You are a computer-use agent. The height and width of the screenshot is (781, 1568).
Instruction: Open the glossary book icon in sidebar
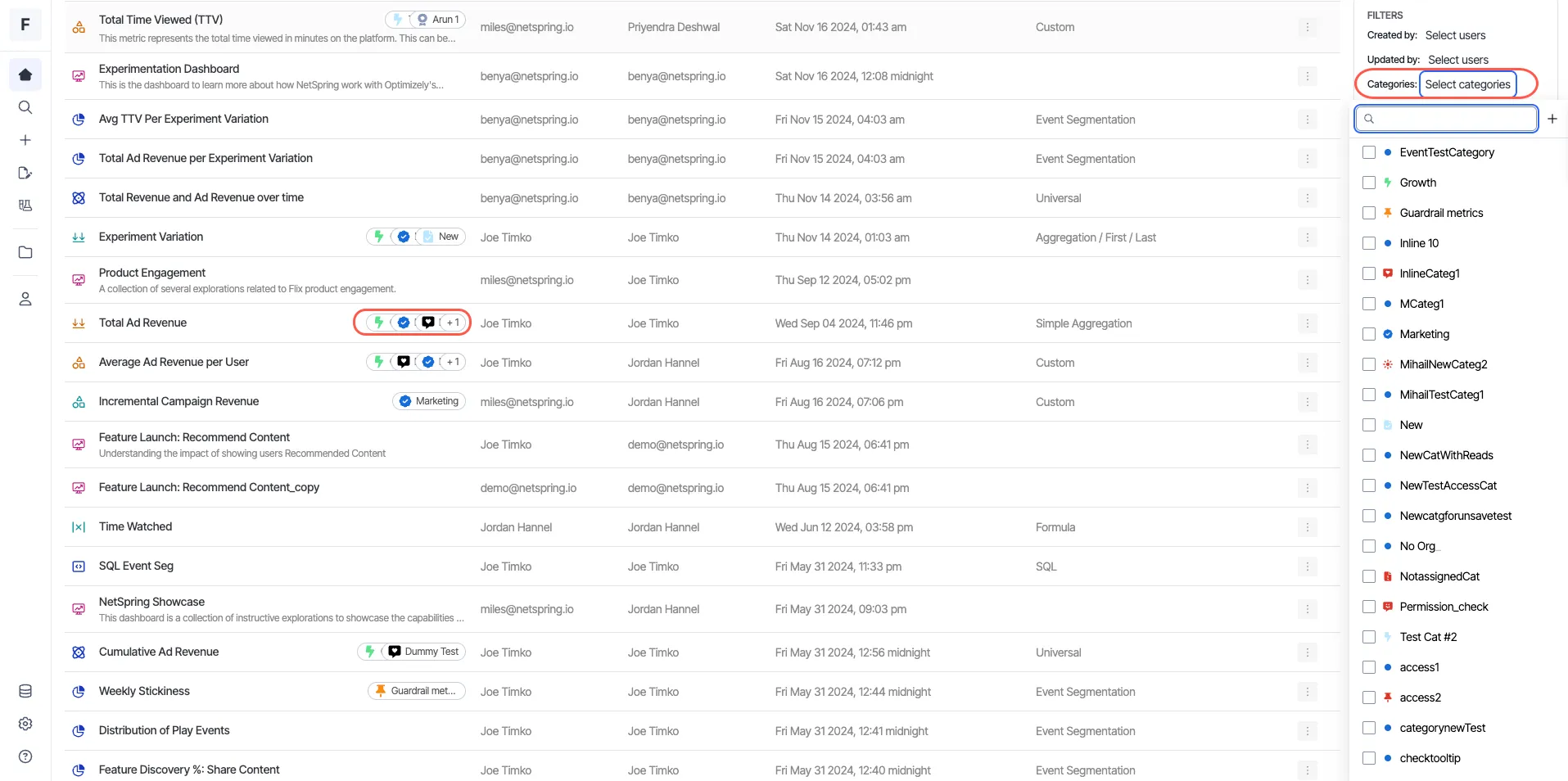point(25,205)
